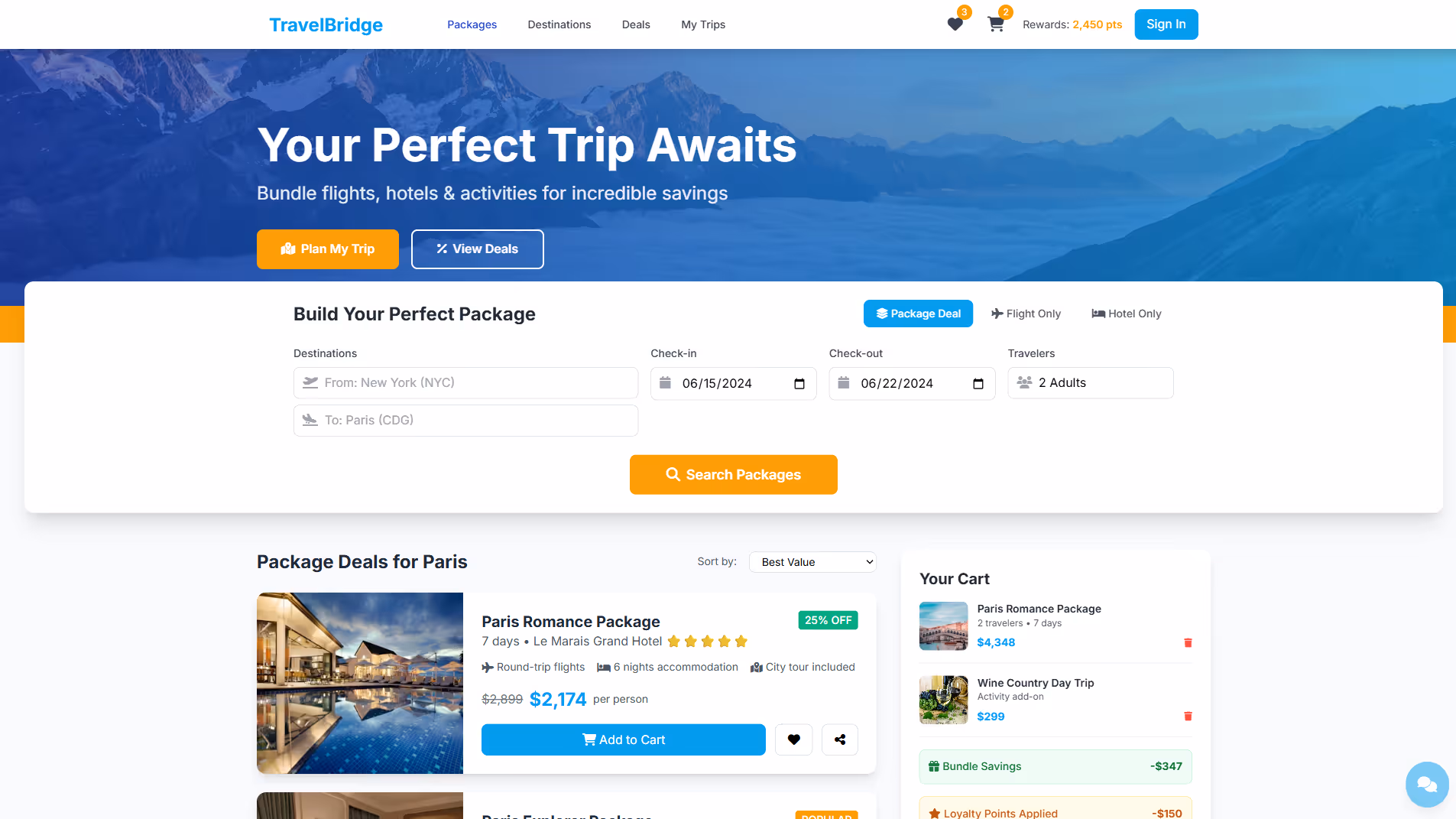The width and height of the screenshot is (1456, 819).
Task: Open the Check-out calendar picker icon
Action: pyautogui.click(x=978, y=384)
